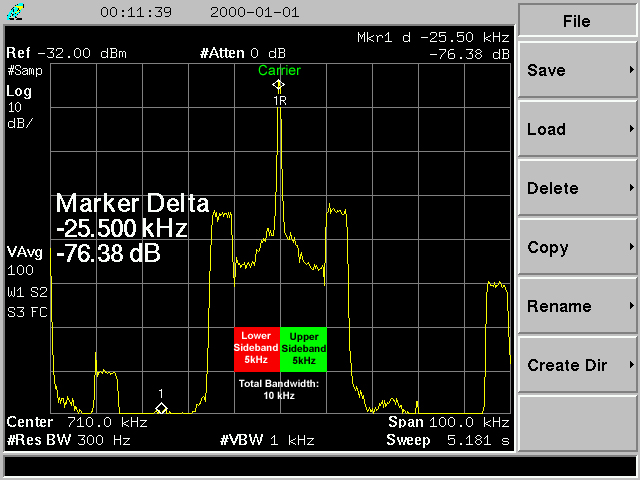
Task: Click the Sweep 5.181 s readout
Action: [448, 440]
